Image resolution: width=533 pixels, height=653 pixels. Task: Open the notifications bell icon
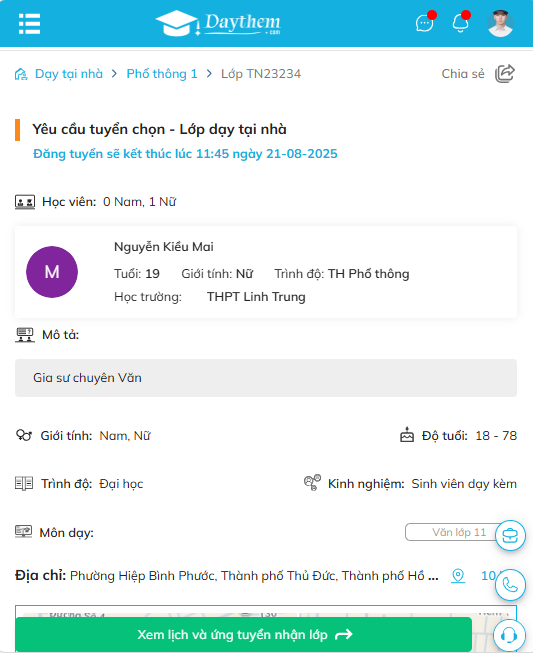pos(461,23)
